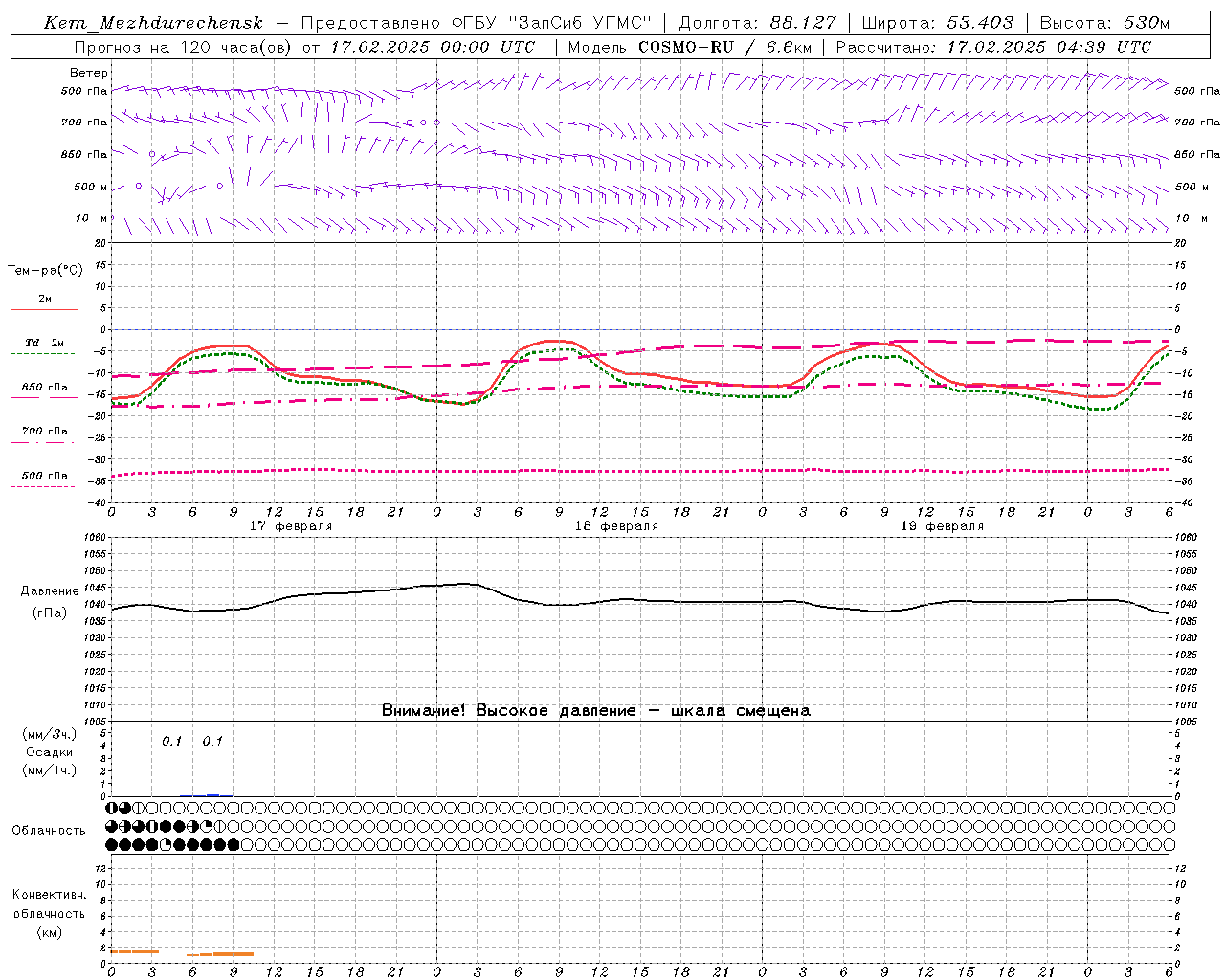This screenshot has height=980, width=1225.
Task: Click the 500 м wind level label on the left
Action: 91,187
